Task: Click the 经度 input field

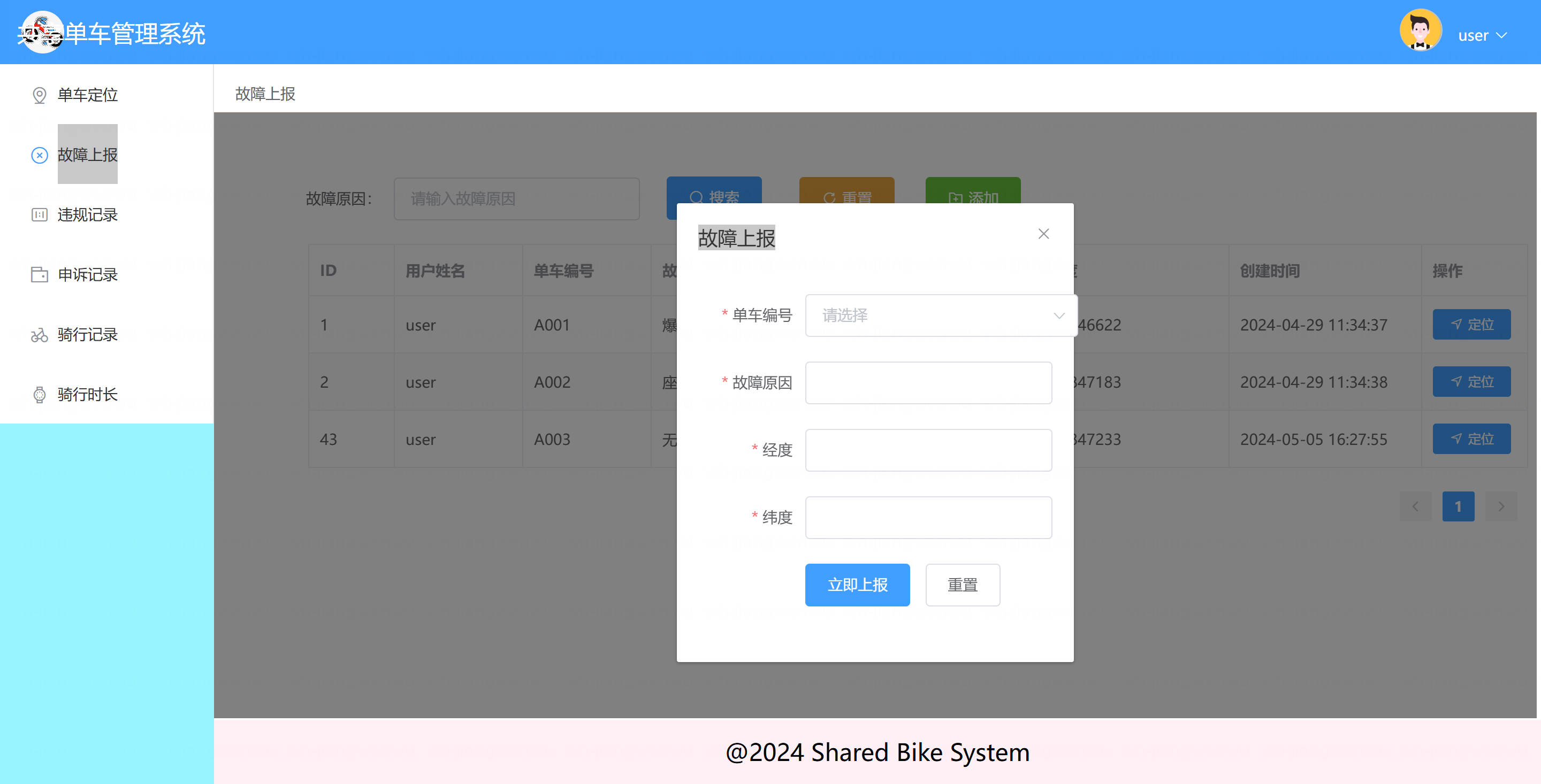Action: tap(928, 450)
